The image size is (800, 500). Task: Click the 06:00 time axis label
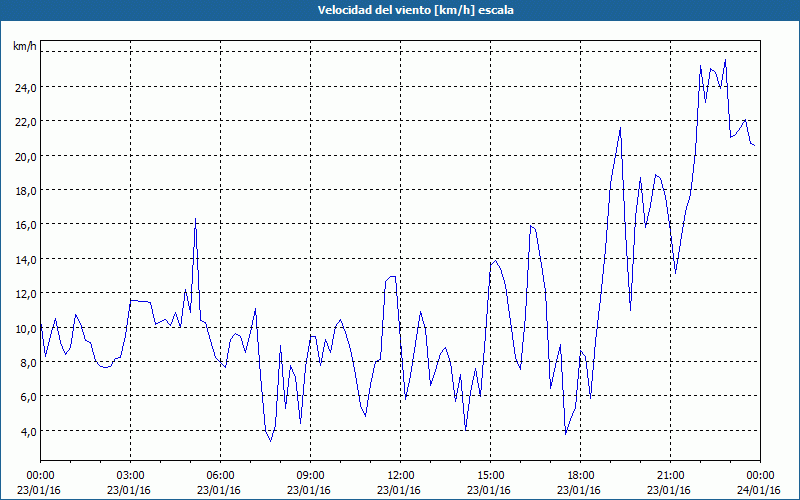(x=220, y=476)
